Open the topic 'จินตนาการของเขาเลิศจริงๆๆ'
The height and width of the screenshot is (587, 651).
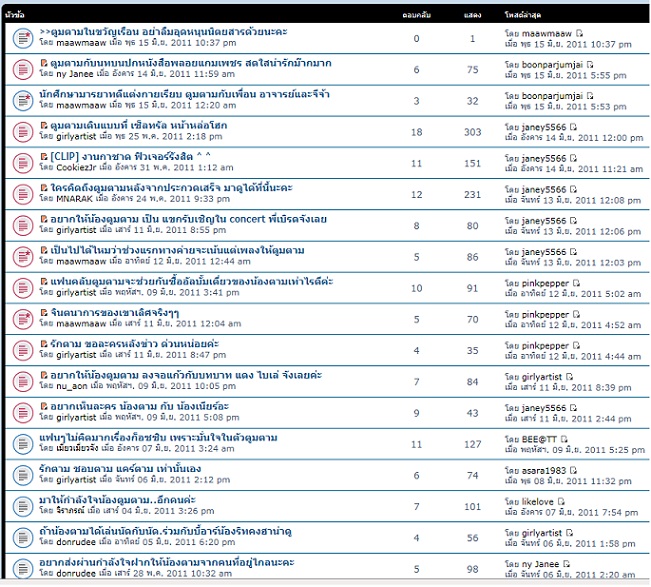click(115, 313)
